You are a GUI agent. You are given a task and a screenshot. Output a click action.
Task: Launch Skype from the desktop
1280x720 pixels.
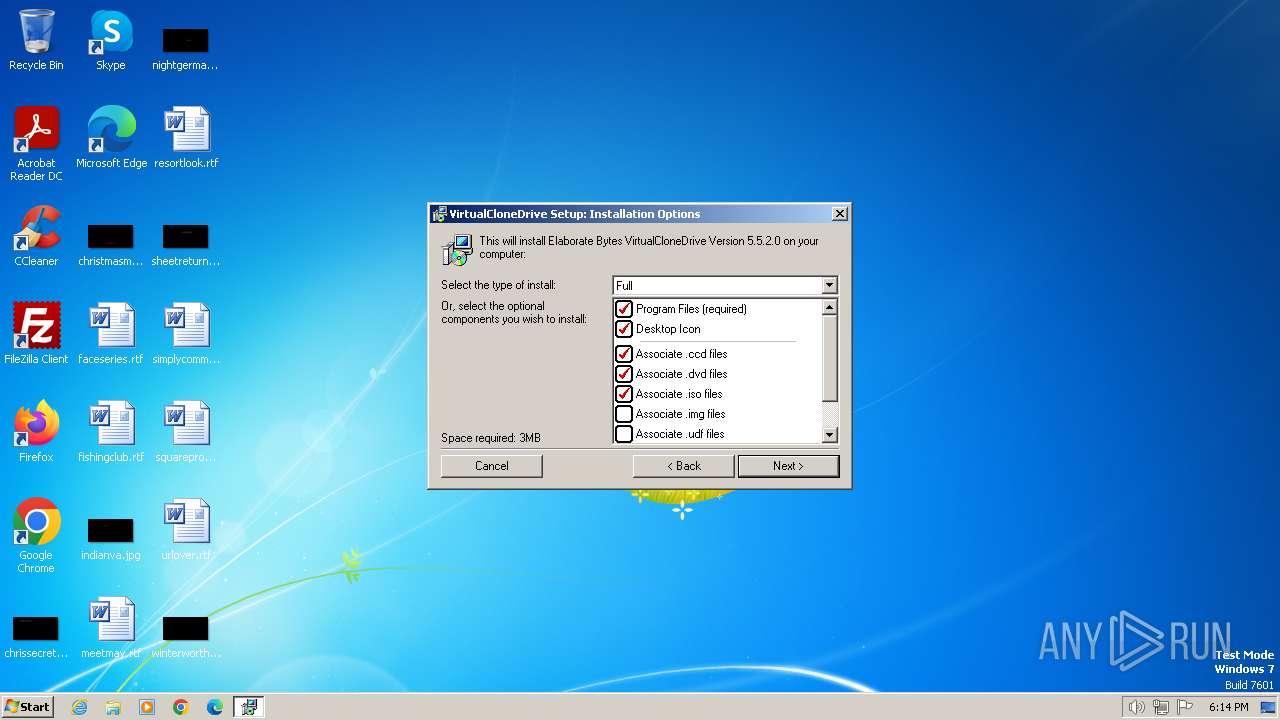click(x=111, y=40)
